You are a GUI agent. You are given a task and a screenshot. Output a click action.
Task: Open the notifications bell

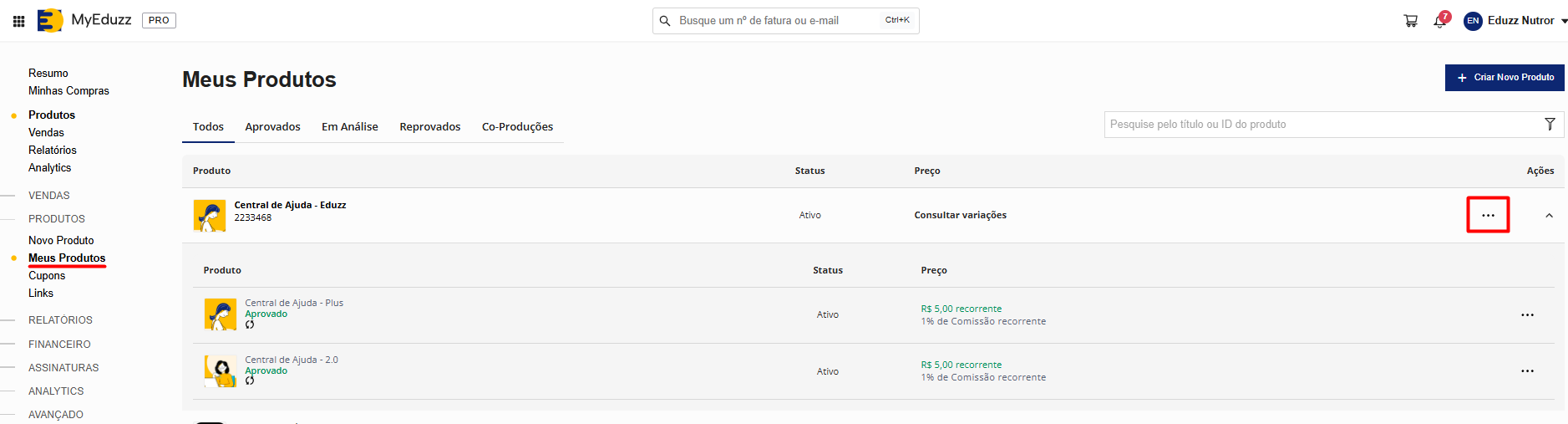tap(1439, 21)
